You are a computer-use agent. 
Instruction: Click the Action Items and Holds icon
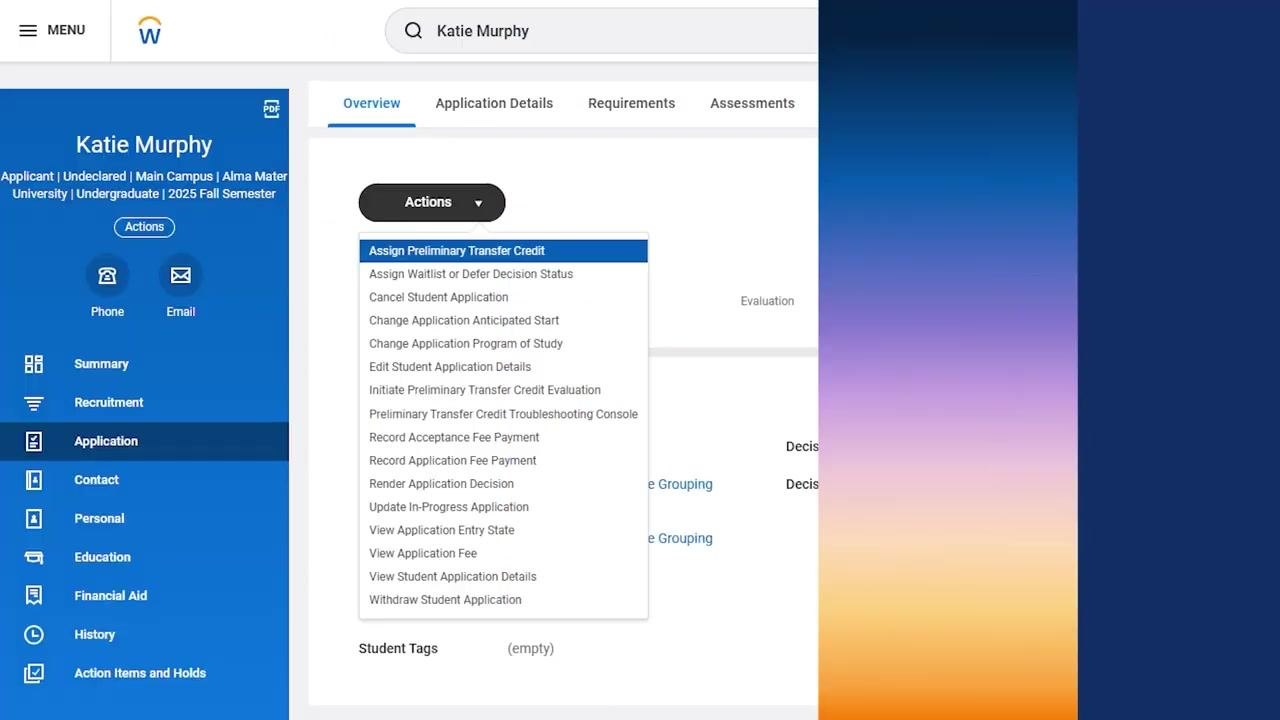(34, 673)
